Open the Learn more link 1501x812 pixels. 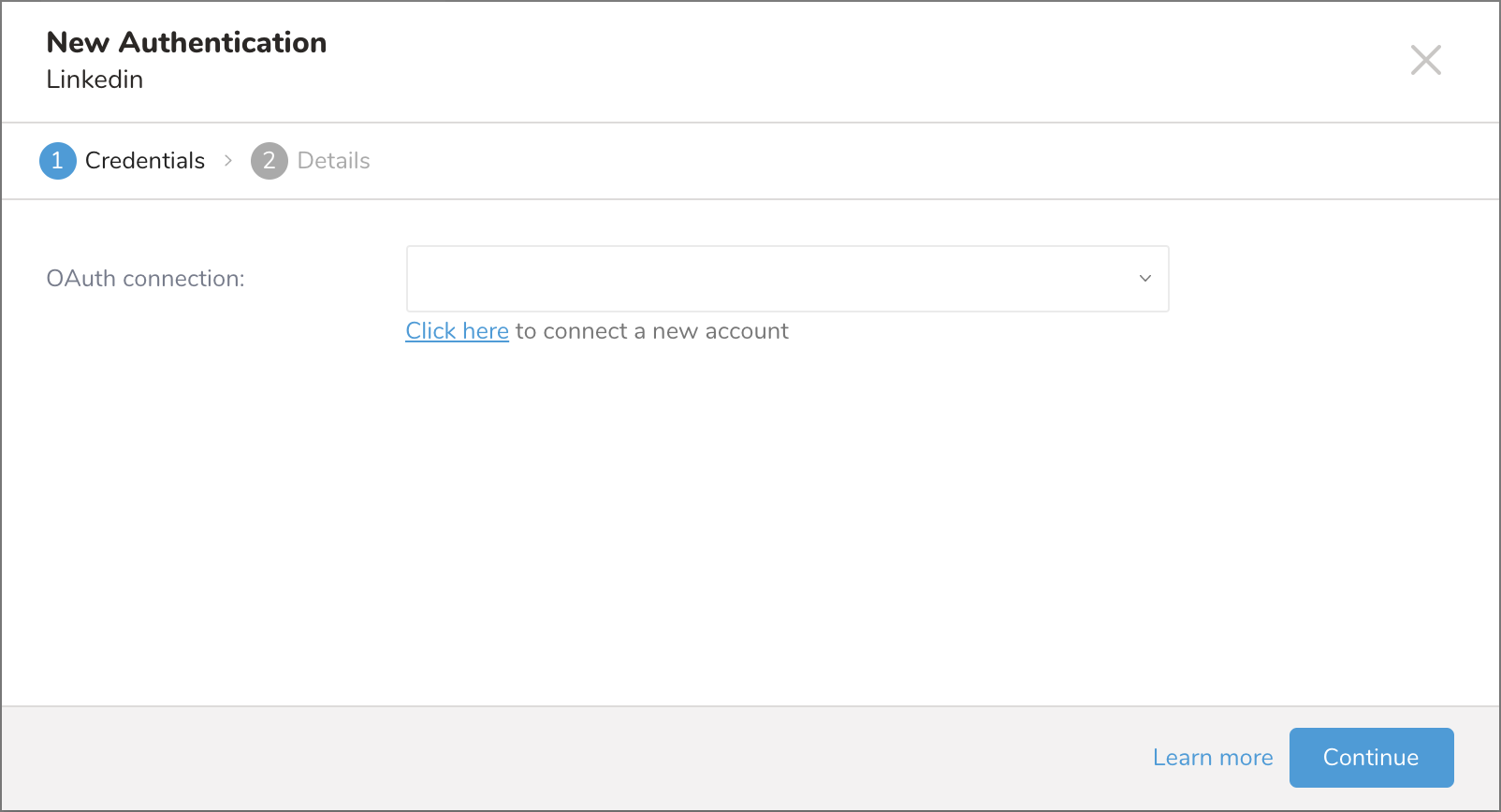click(x=1212, y=758)
